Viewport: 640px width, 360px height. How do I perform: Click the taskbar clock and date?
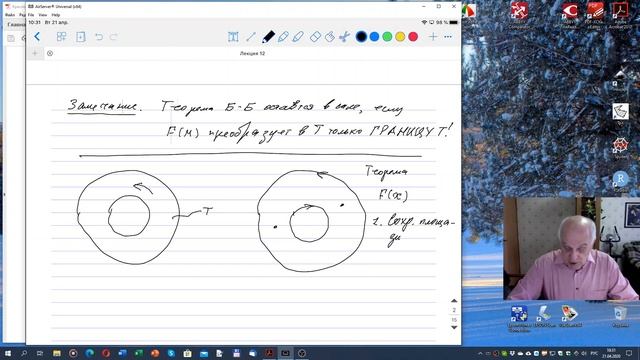tap(611, 353)
